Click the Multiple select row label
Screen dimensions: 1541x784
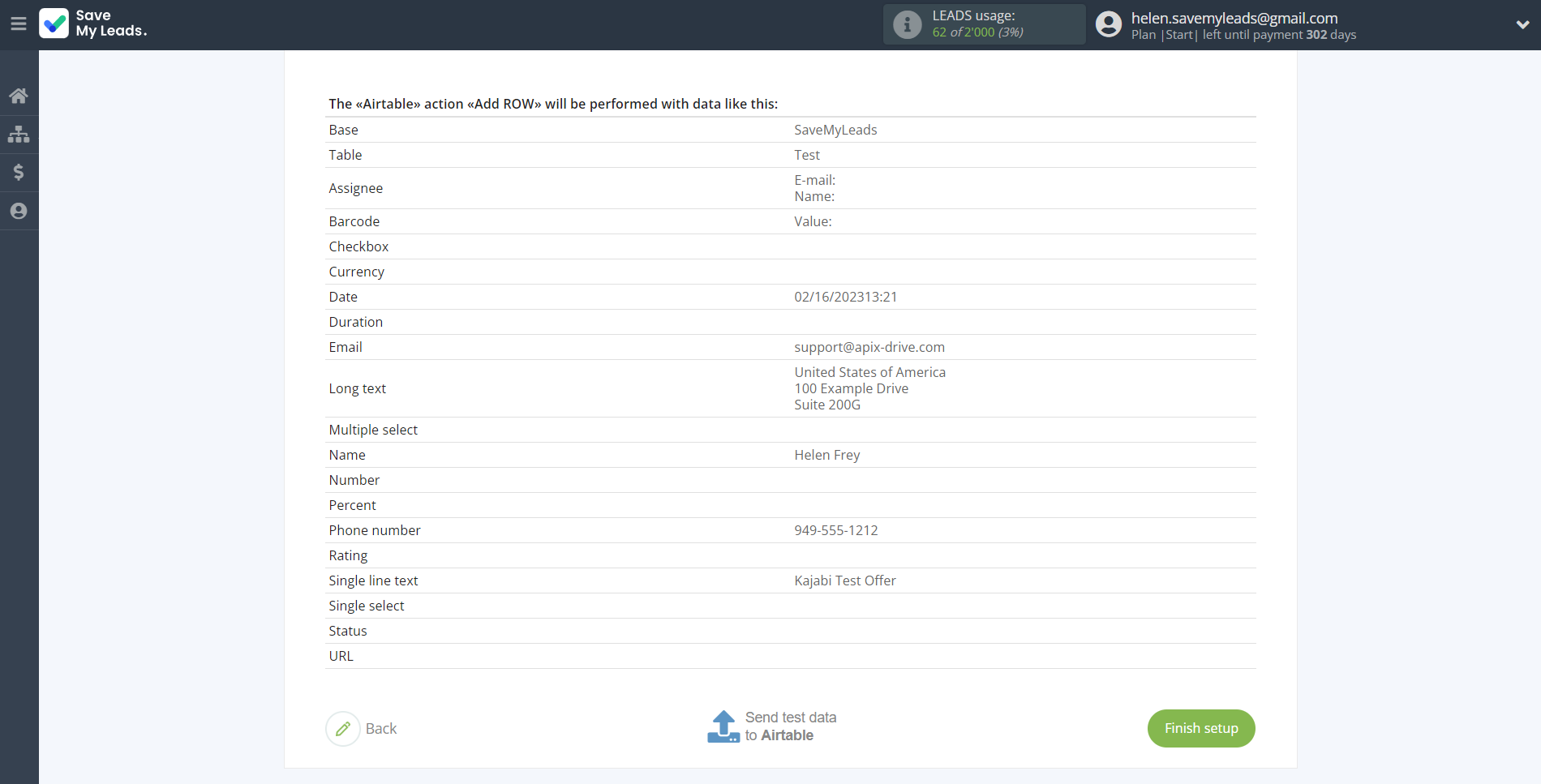pyautogui.click(x=373, y=430)
